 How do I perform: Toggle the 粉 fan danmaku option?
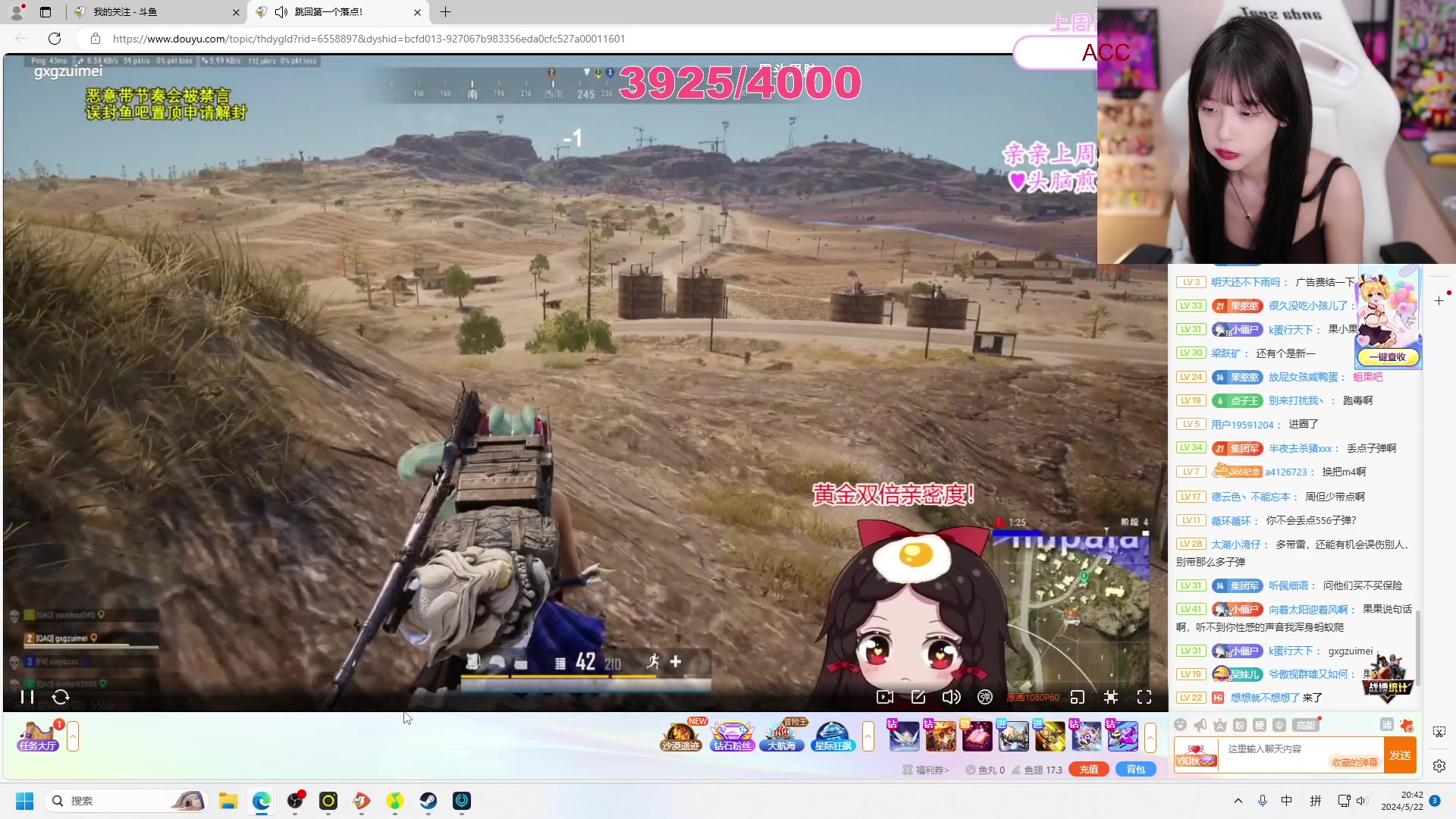[1240, 725]
